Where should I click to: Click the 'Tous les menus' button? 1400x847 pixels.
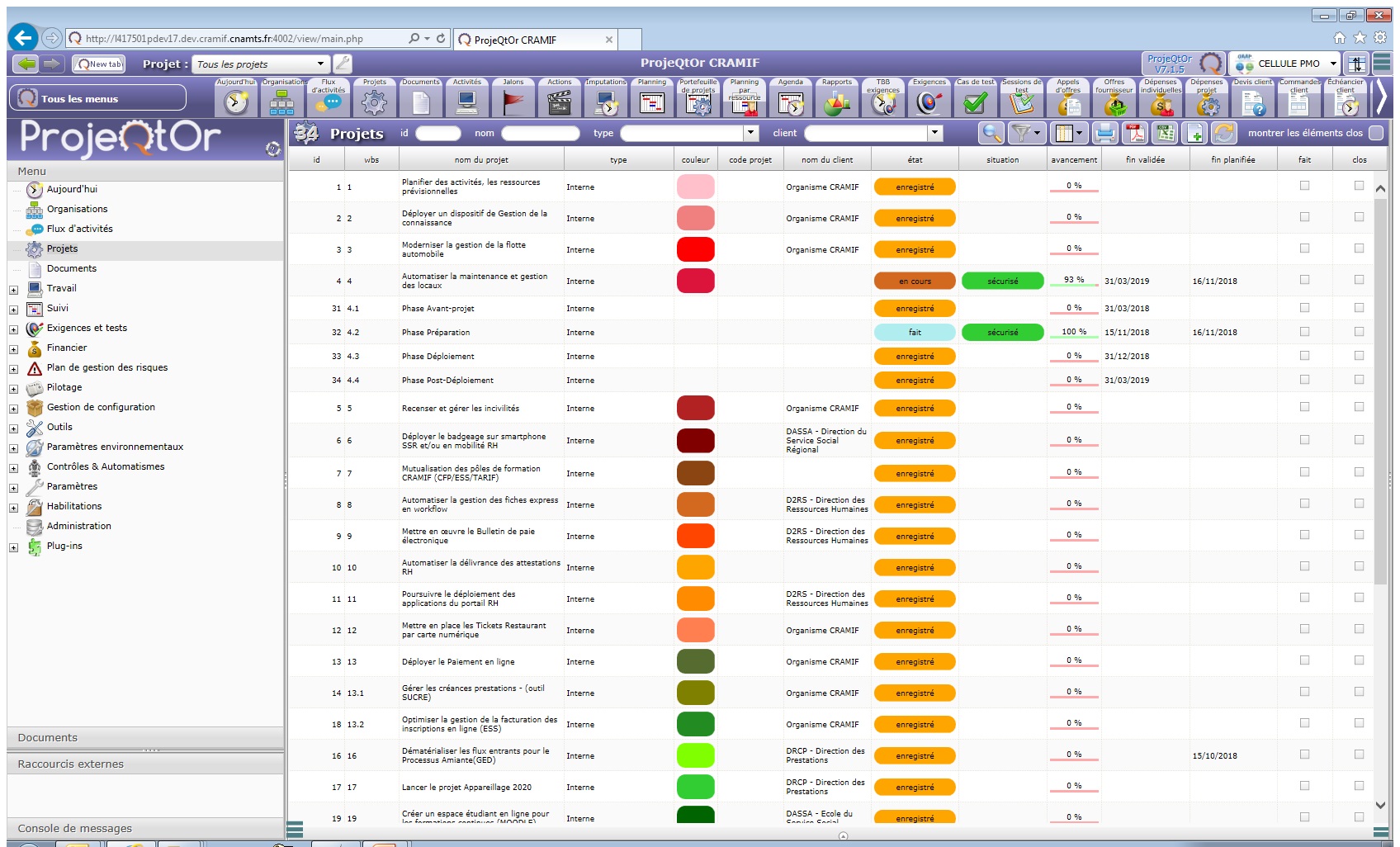click(x=97, y=98)
